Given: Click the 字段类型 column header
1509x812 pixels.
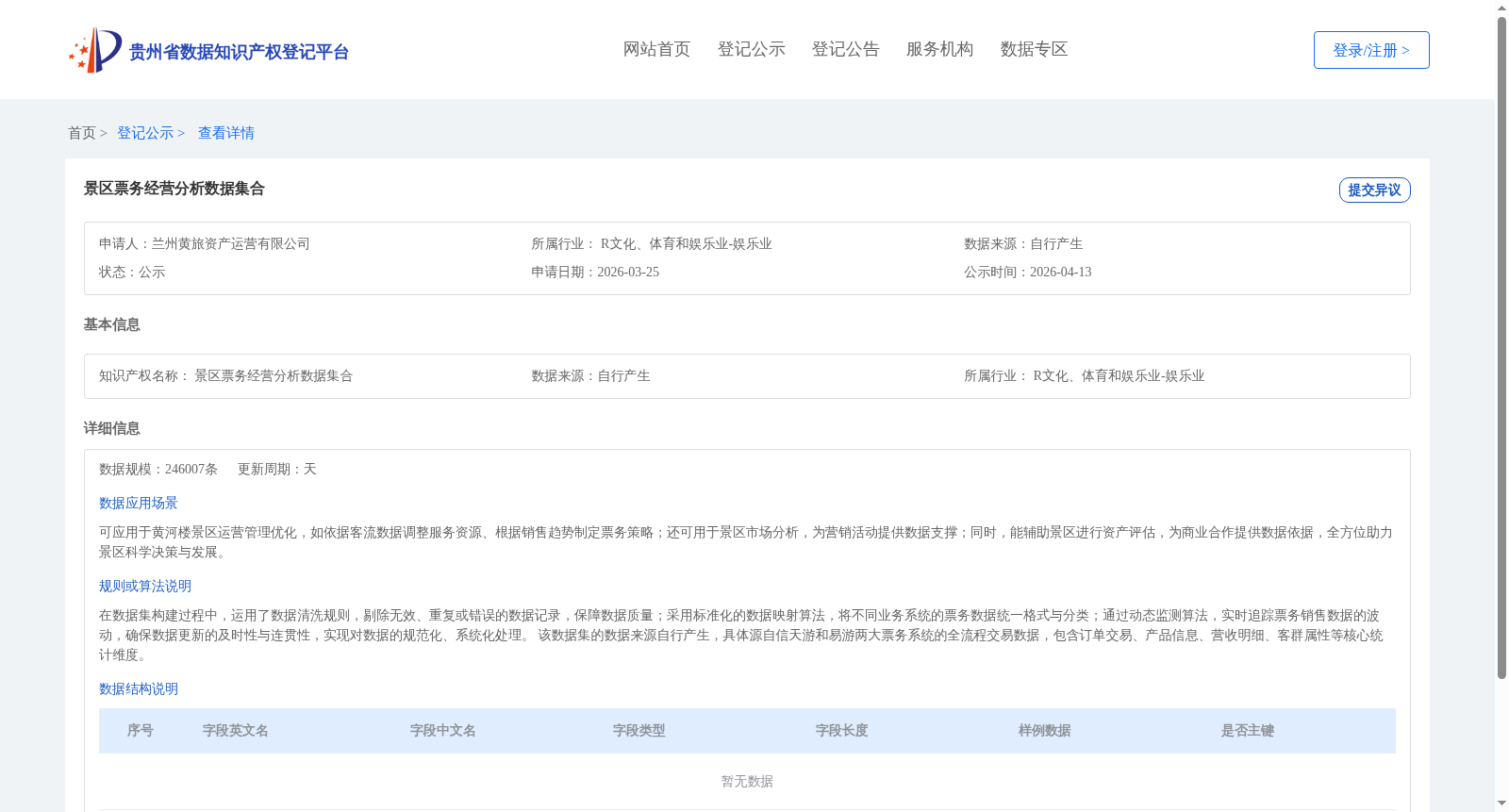Looking at the screenshot, I should pos(639,730).
